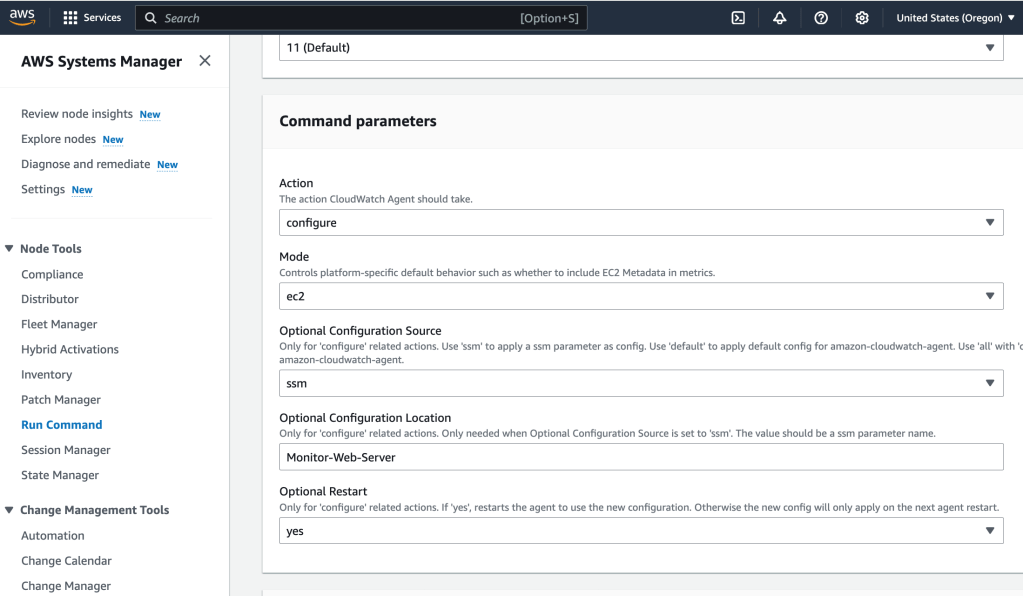Open the help question mark icon

coord(820,17)
